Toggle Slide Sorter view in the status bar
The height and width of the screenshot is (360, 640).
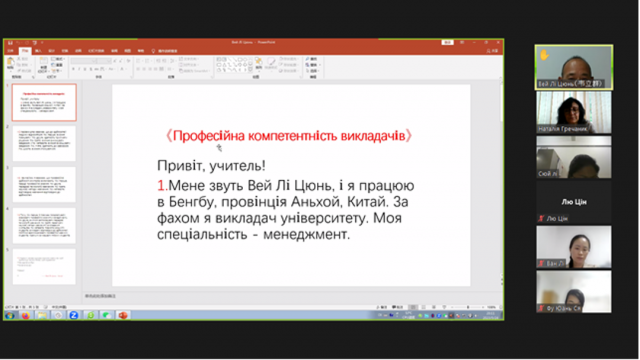424,307
